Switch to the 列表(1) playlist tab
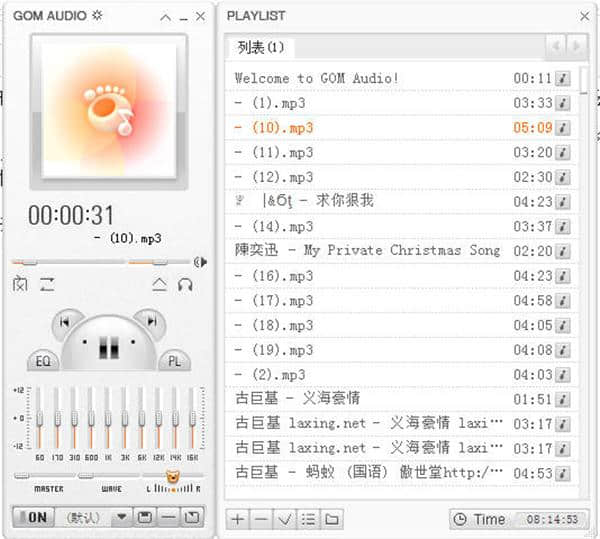The image size is (600, 539). [x=261, y=47]
